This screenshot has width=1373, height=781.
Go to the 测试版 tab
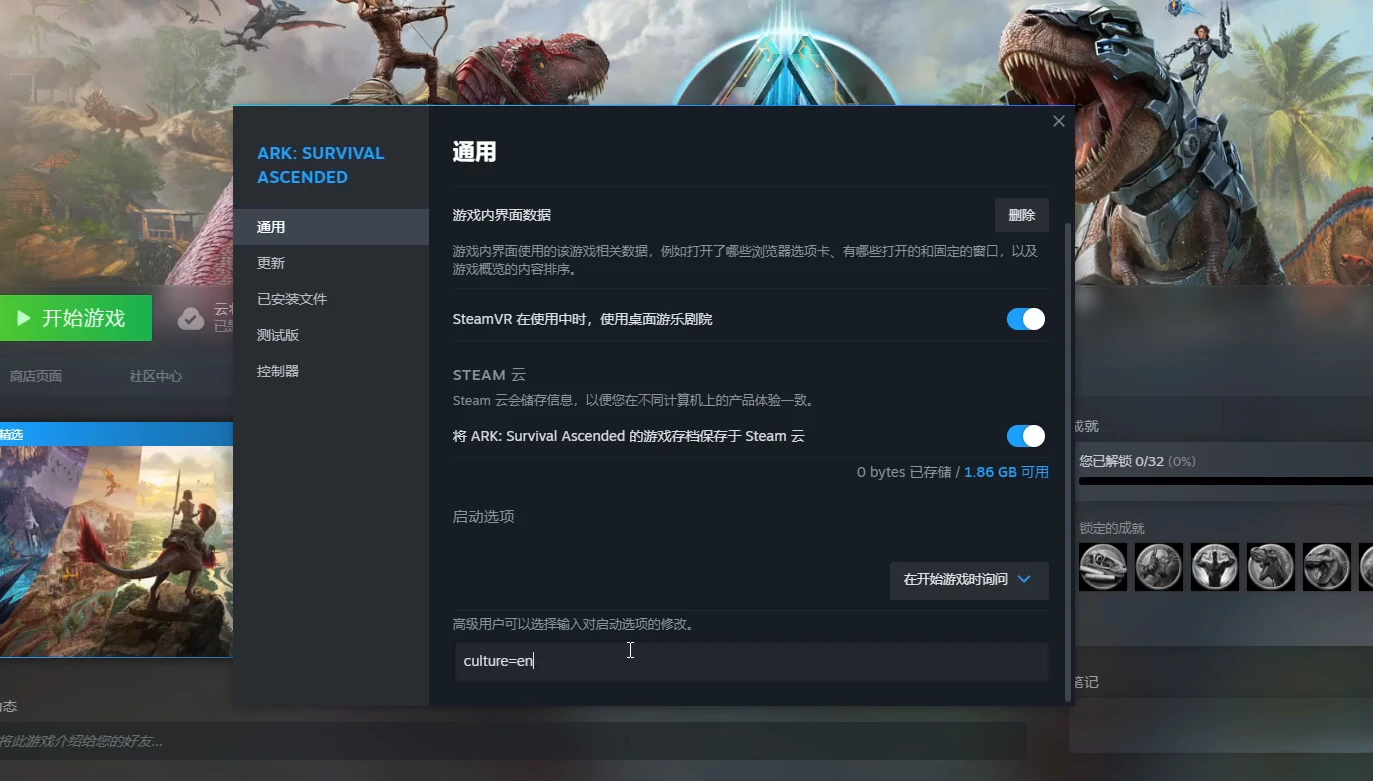pyautogui.click(x=331, y=335)
